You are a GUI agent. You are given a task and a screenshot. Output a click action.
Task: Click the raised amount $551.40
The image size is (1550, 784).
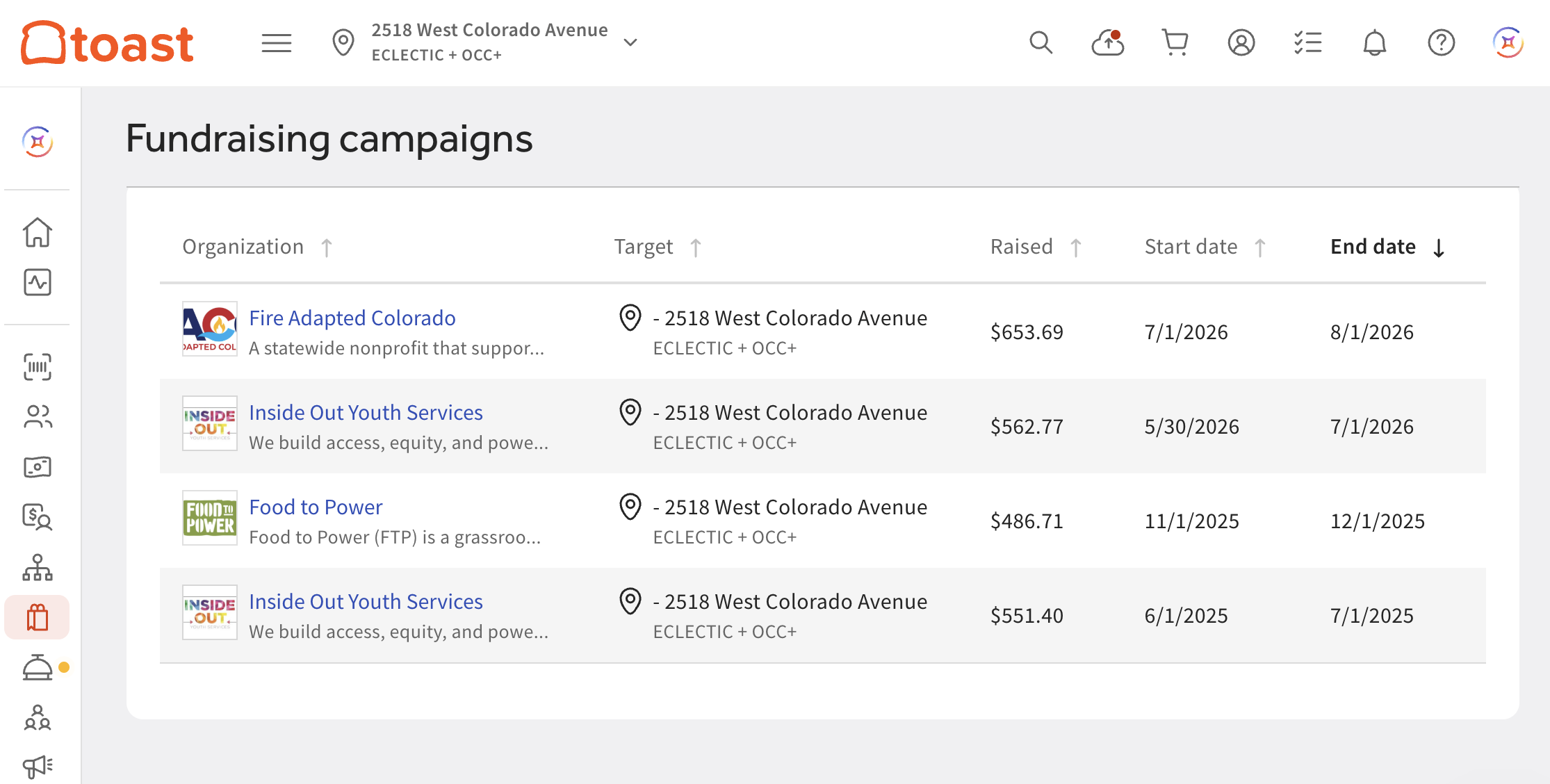(x=1027, y=615)
